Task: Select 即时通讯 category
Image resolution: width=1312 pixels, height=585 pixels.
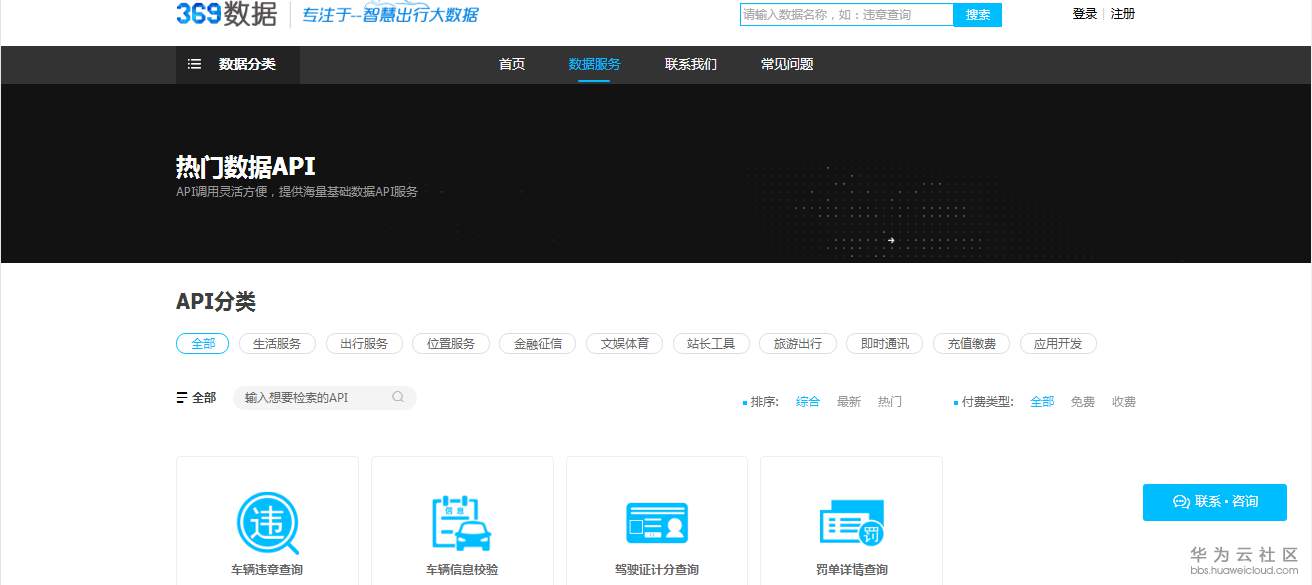Action: point(885,343)
